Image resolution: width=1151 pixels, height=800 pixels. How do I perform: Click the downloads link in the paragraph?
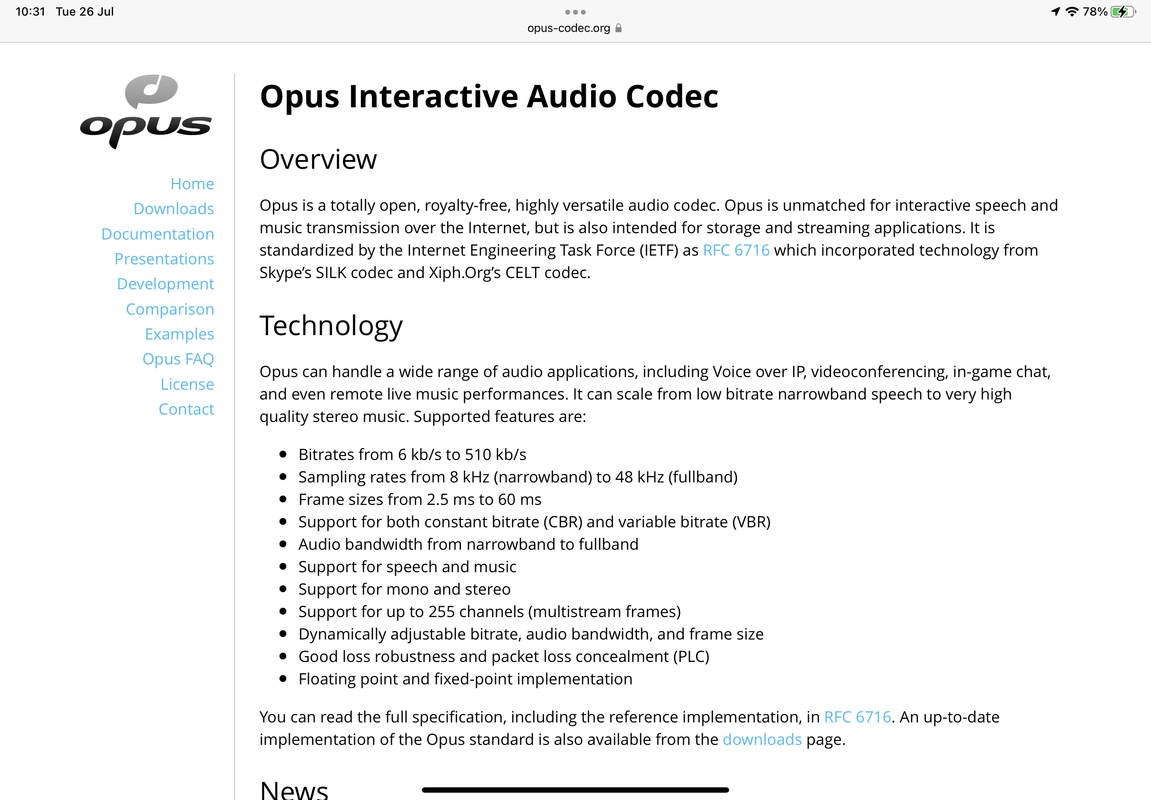762,739
